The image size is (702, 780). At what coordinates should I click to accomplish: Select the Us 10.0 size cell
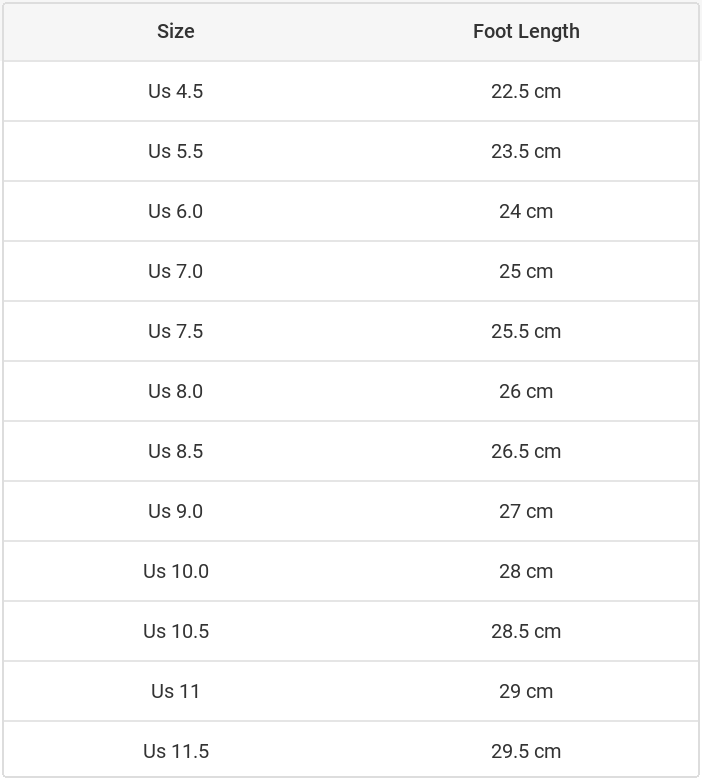(176, 571)
